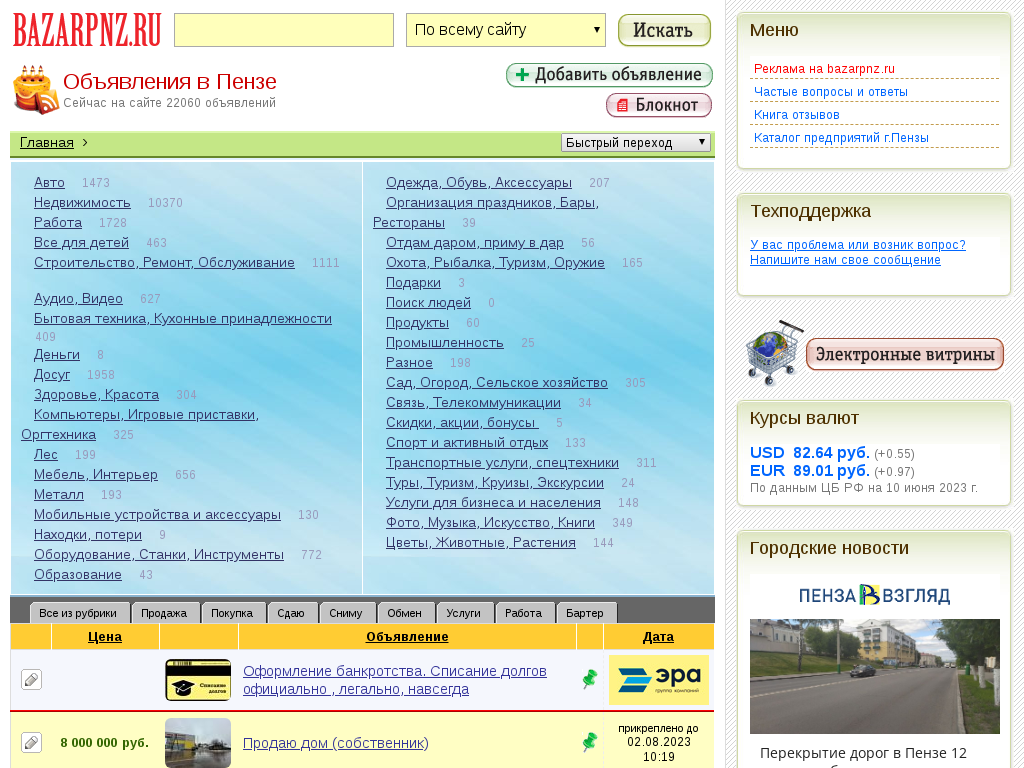Open the Здоровье, Красота category
Image resolution: width=1024 pixels, height=768 pixels.
(x=97, y=394)
